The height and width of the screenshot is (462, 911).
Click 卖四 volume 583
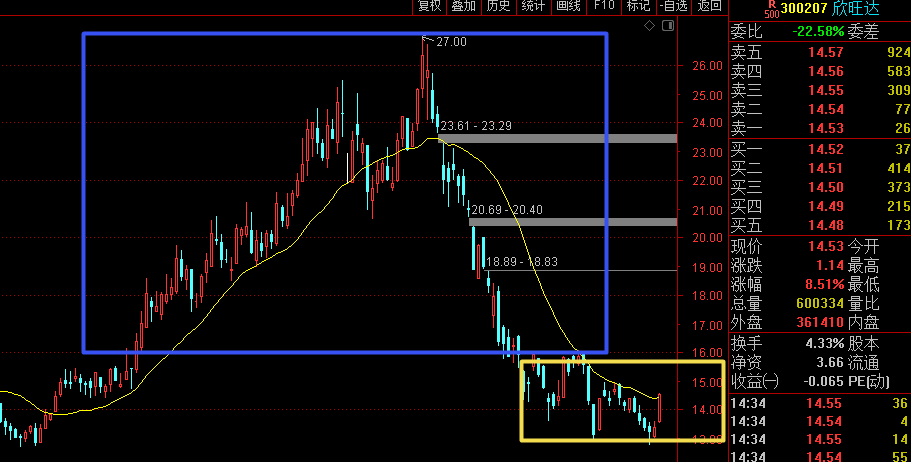(899, 71)
